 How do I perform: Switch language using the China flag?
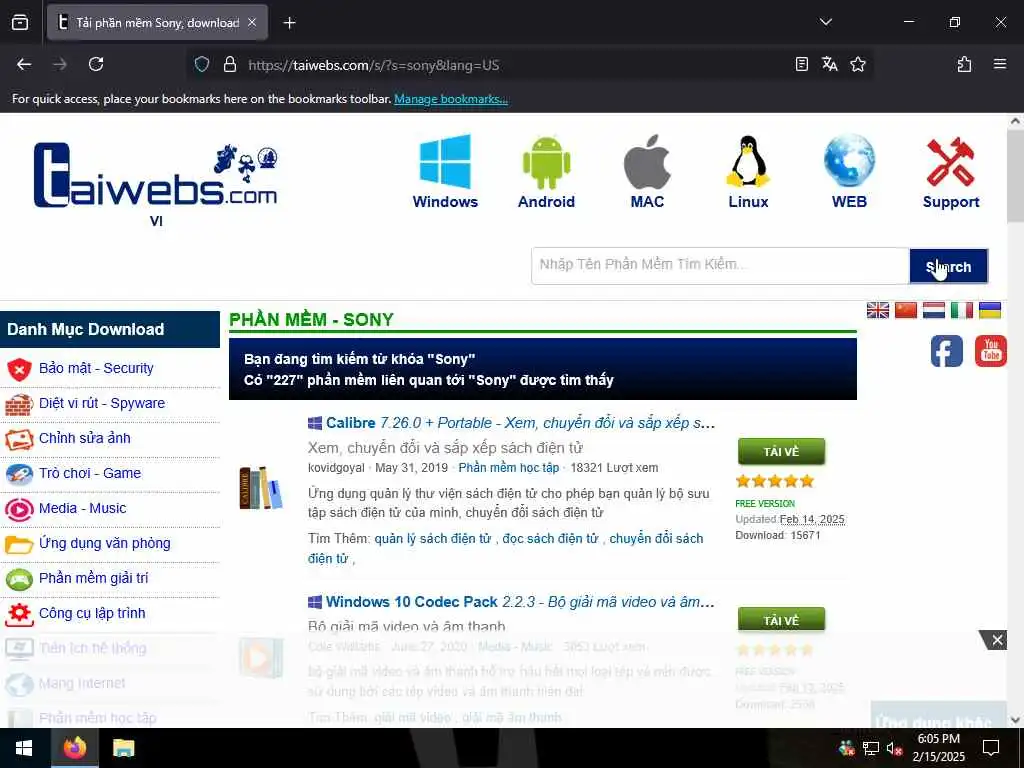coord(906,310)
